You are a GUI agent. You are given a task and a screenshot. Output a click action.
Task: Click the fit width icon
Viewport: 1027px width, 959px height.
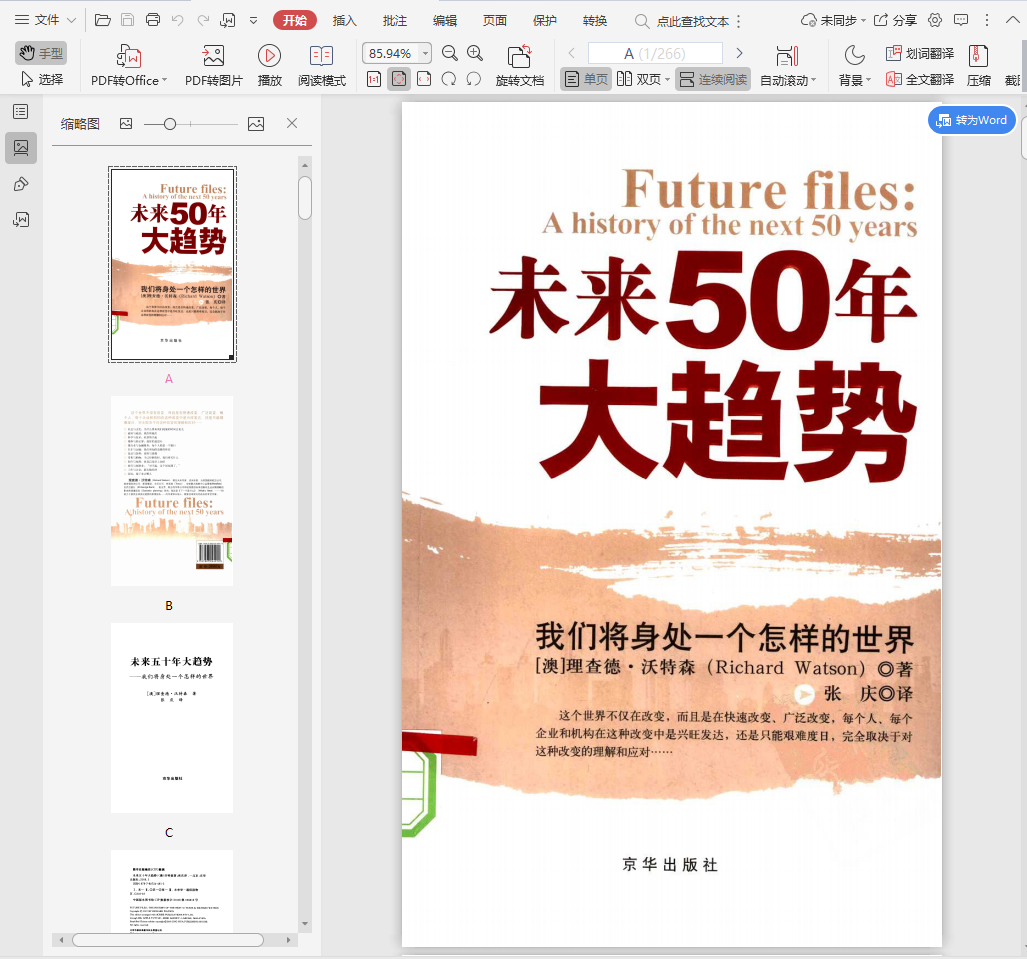tap(424, 79)
